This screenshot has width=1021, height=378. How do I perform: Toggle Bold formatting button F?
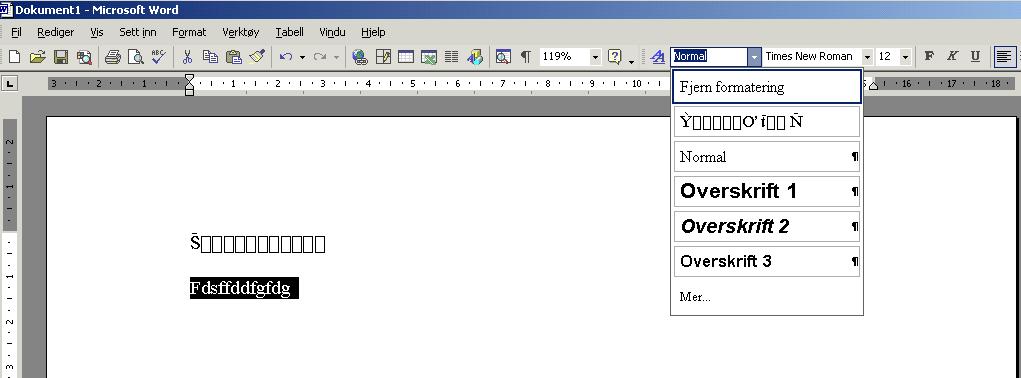point(929,57)
